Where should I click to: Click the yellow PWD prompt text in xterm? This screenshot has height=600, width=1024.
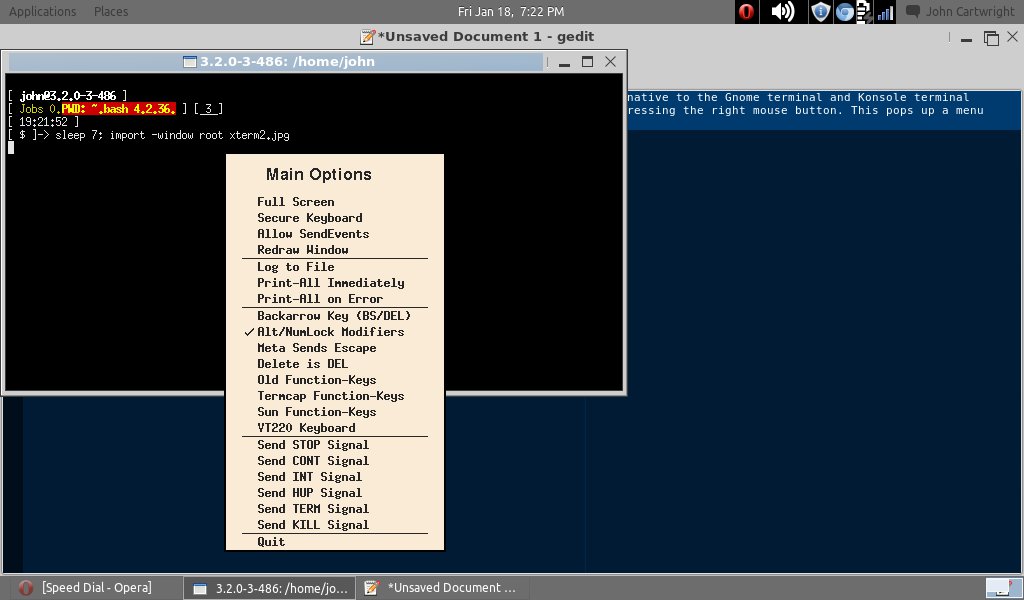[118, 109]
